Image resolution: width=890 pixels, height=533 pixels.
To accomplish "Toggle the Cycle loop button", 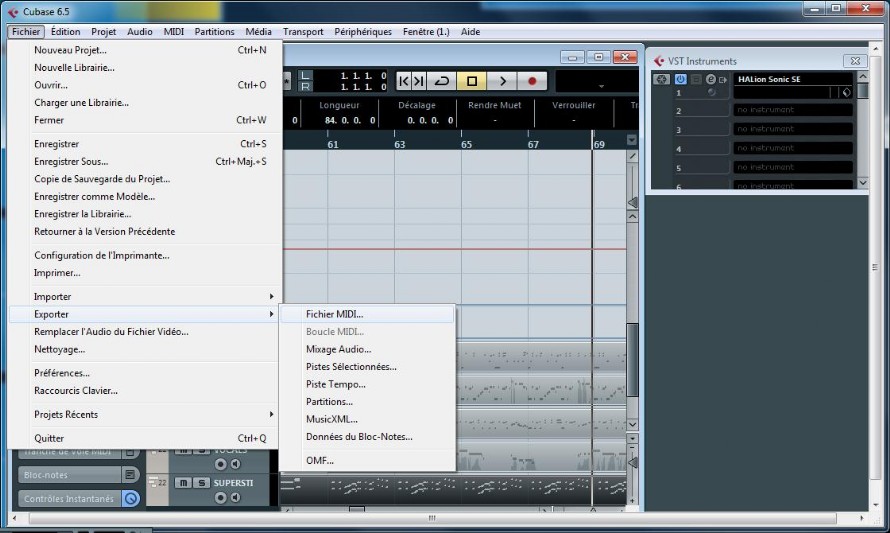I will coord(442,81).
